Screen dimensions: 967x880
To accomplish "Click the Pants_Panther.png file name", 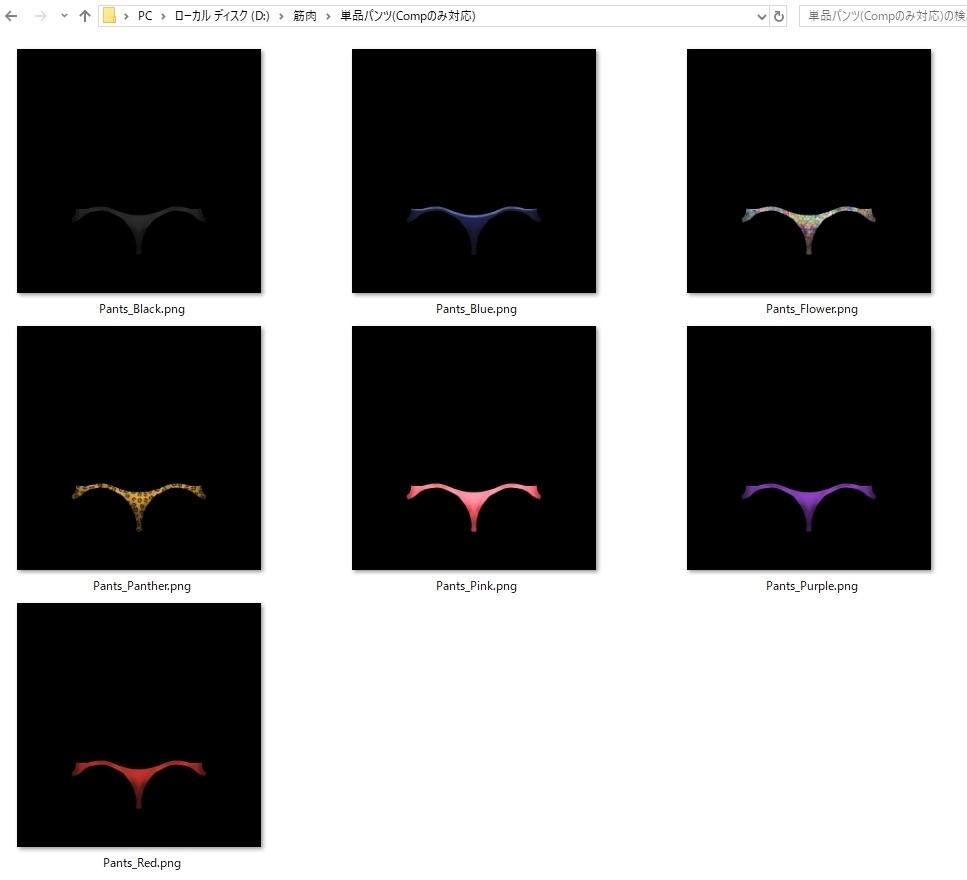I will (x=142, y=586).
